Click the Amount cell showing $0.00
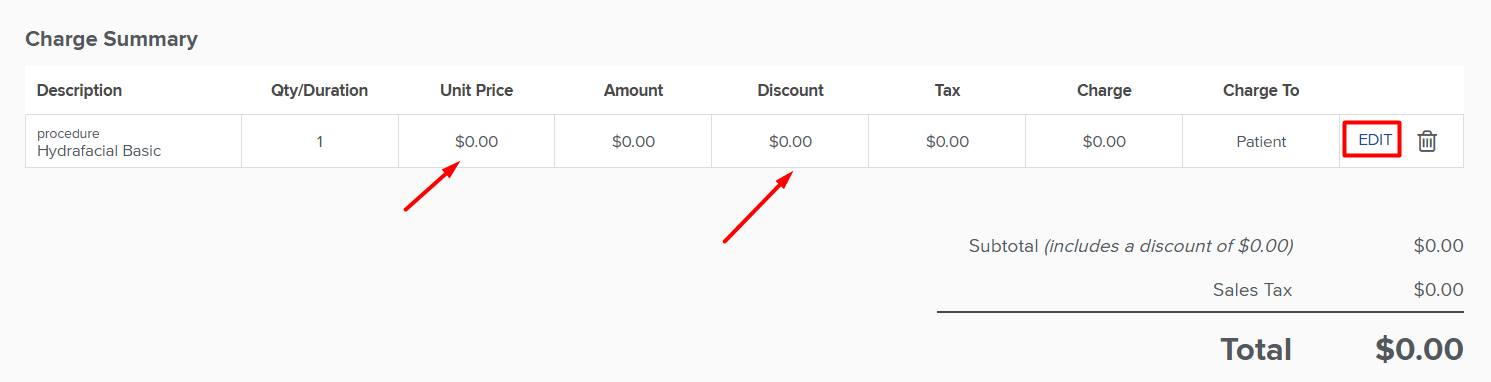 click(x=633, y=142)
